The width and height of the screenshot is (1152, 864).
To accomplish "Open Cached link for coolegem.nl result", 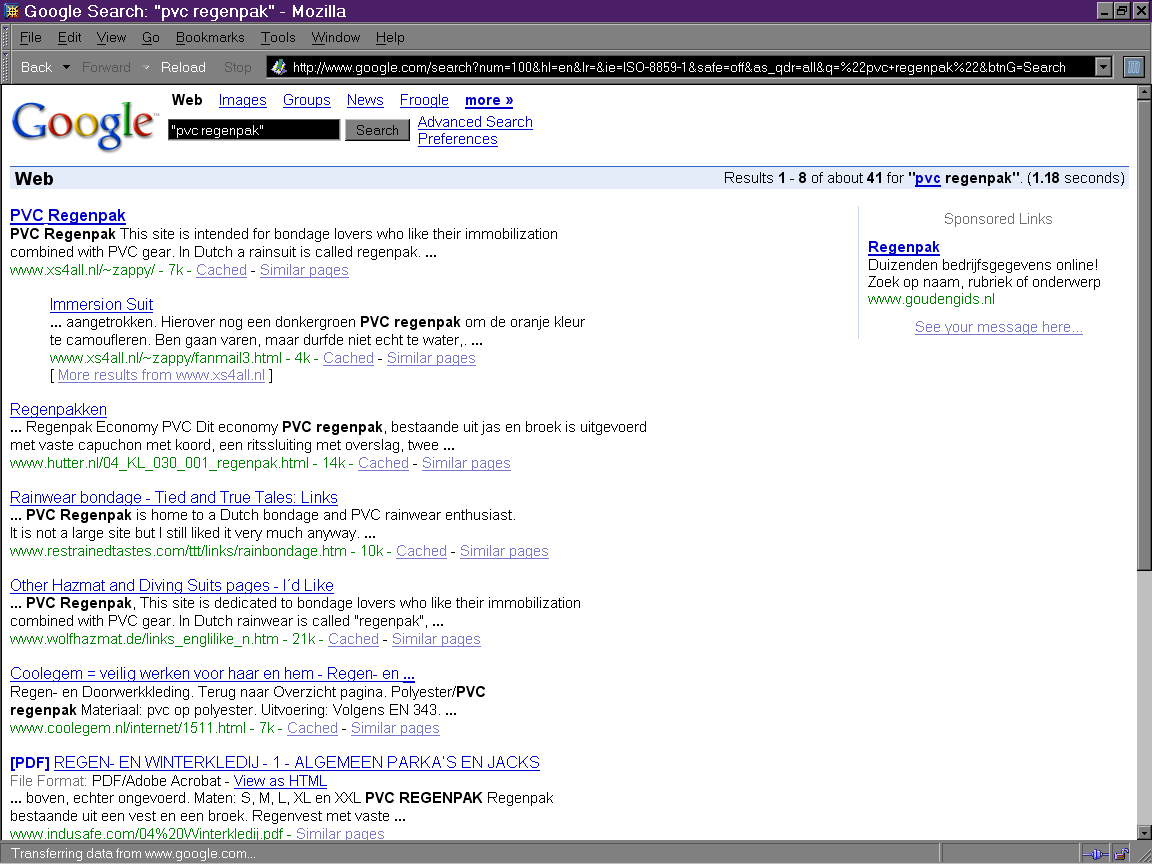I will click(312, 728).
